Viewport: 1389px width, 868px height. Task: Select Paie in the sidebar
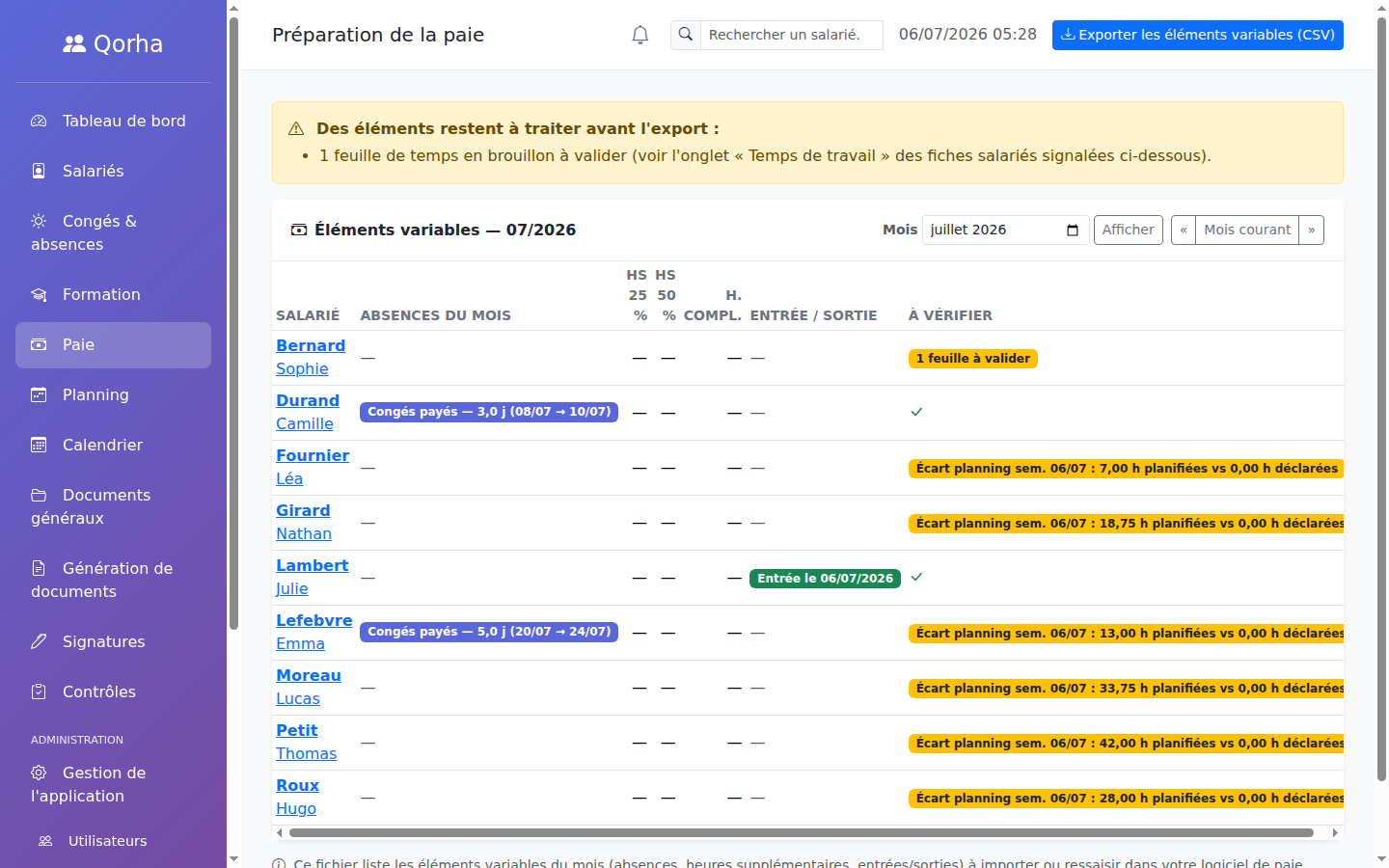(x=113, y=344)
